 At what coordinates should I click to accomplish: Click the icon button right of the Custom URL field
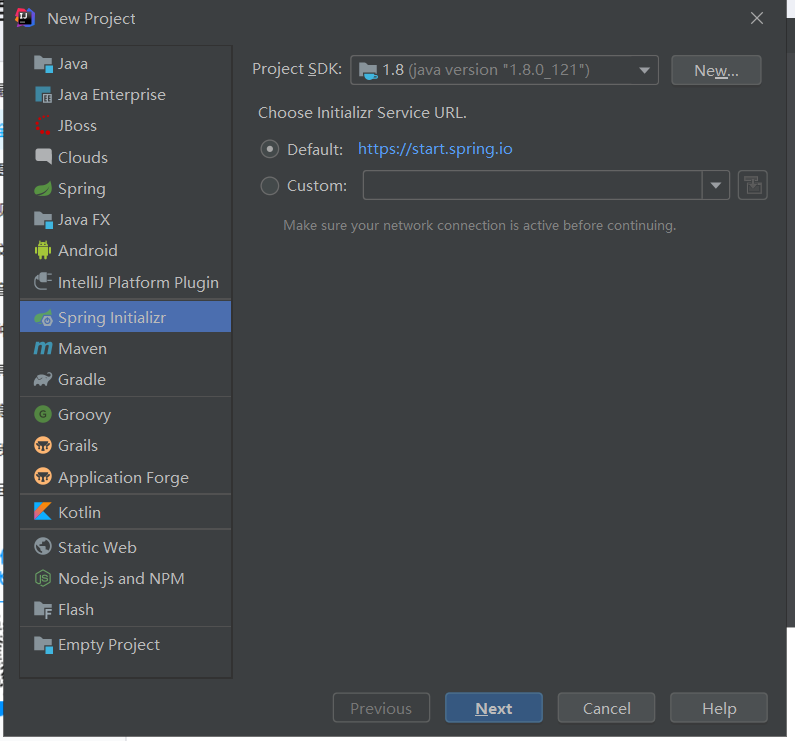pos(752,185)
